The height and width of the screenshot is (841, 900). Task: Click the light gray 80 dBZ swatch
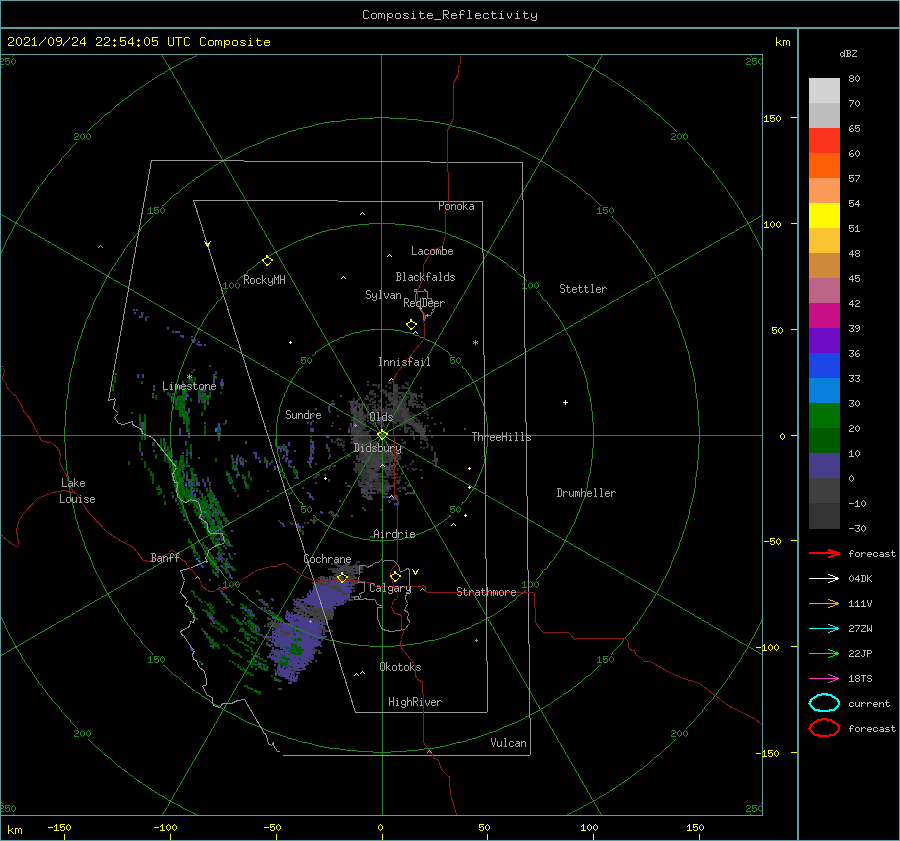coord(824,91)
